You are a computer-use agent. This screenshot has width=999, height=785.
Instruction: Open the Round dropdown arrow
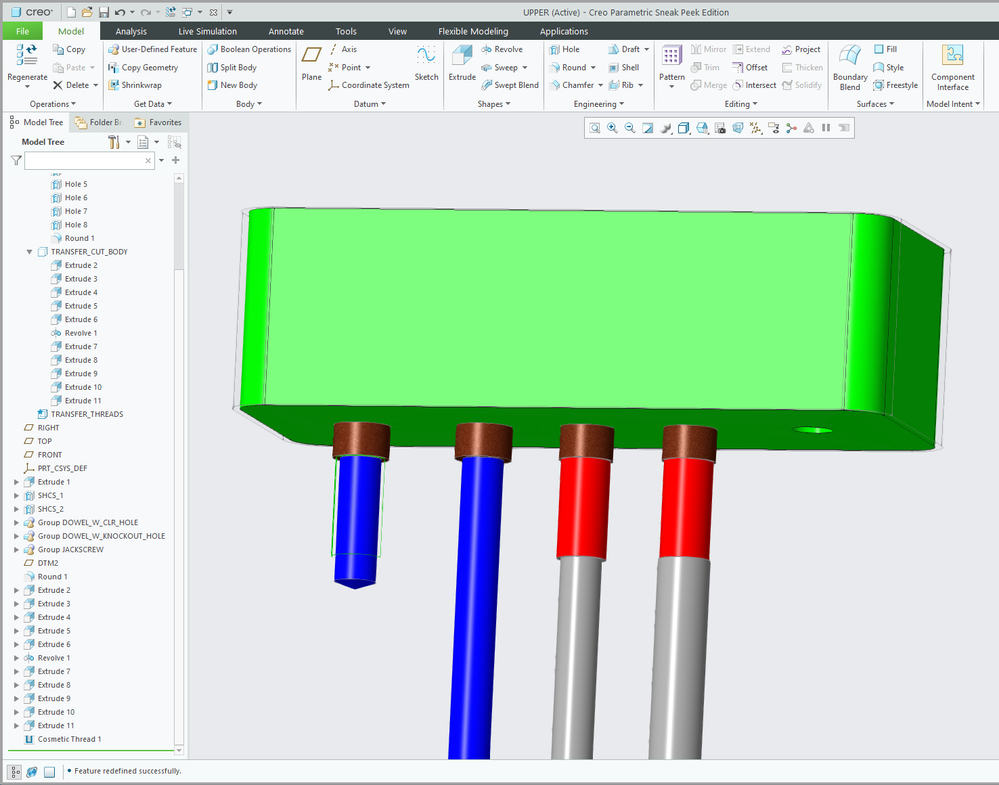coord(595,68)
